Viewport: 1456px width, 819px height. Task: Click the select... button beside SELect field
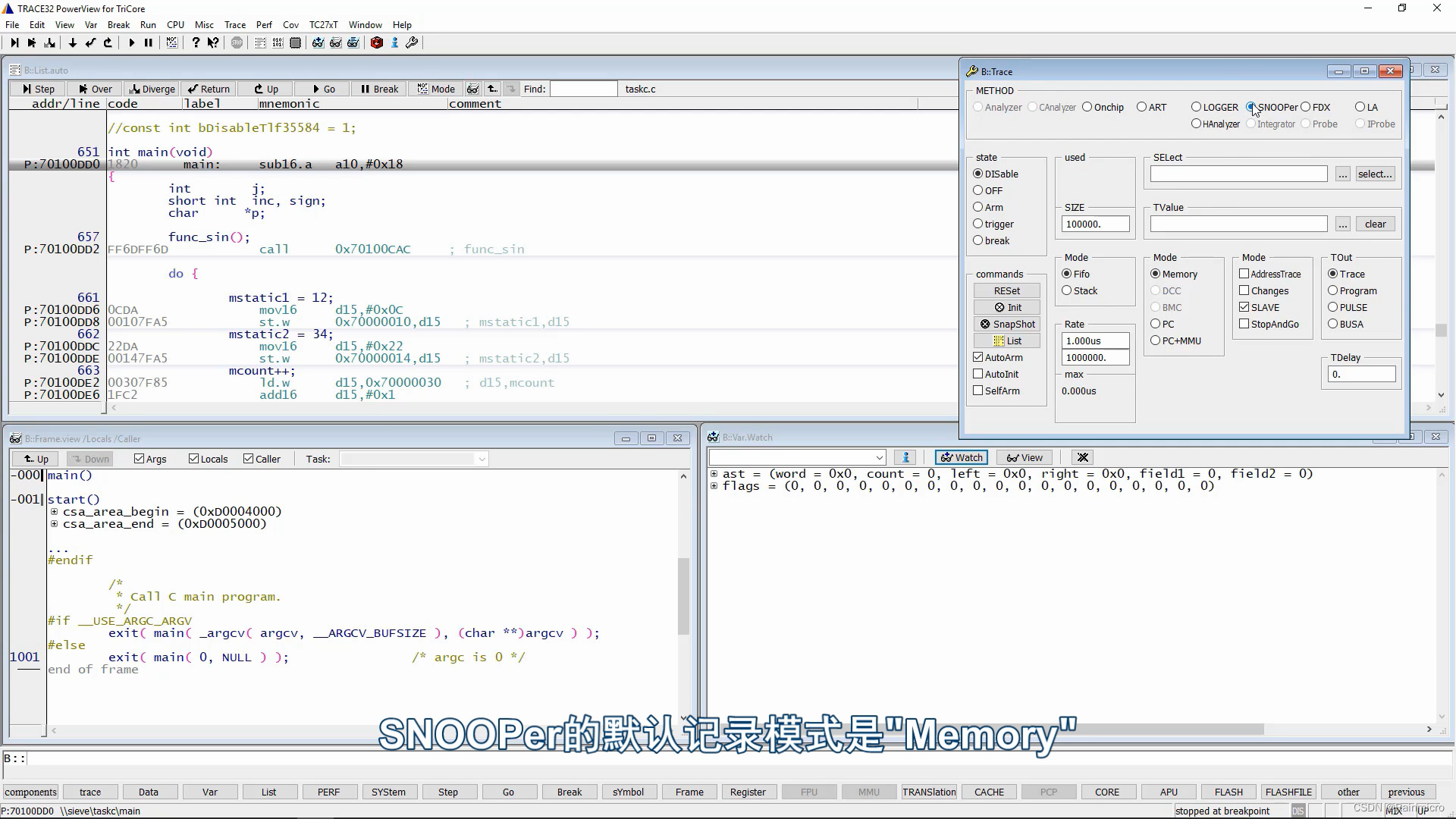pyautogui.click(x=1375, y=174)
